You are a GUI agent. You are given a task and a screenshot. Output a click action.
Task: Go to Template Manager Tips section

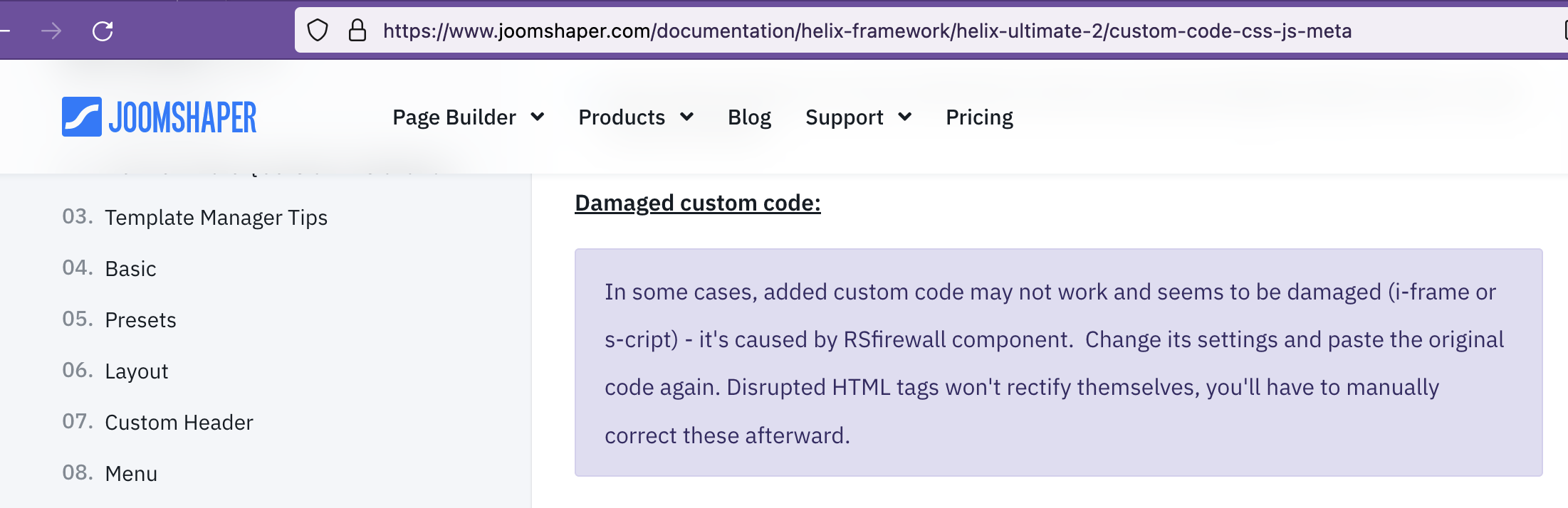coord(216,218)
